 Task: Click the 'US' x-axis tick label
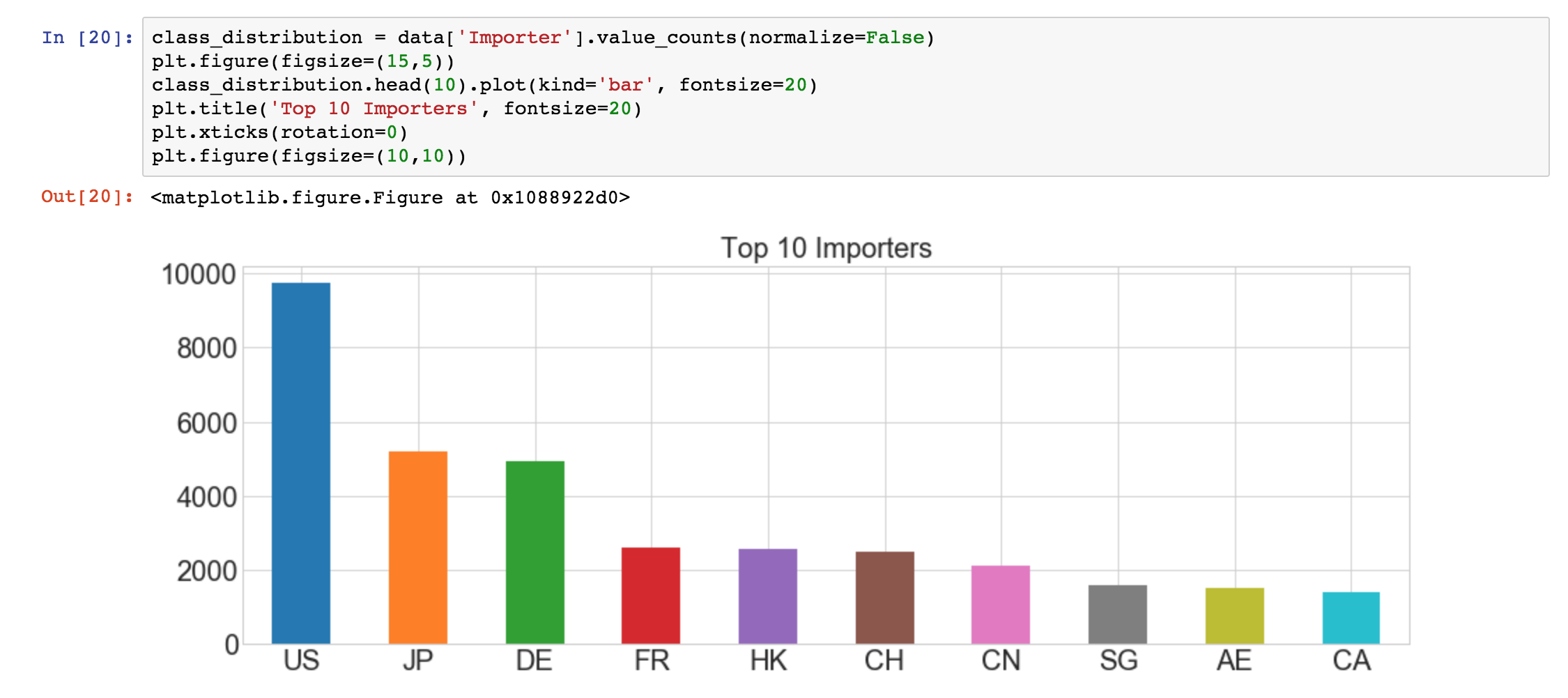301,660
